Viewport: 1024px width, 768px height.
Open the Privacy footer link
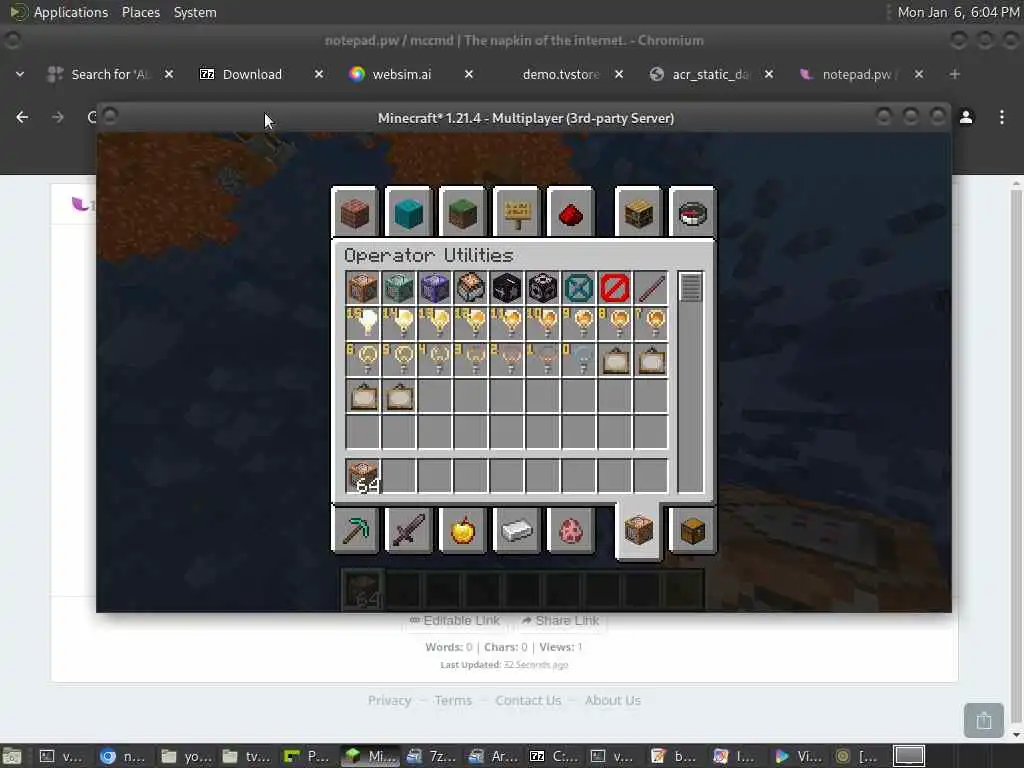[389, 700]
